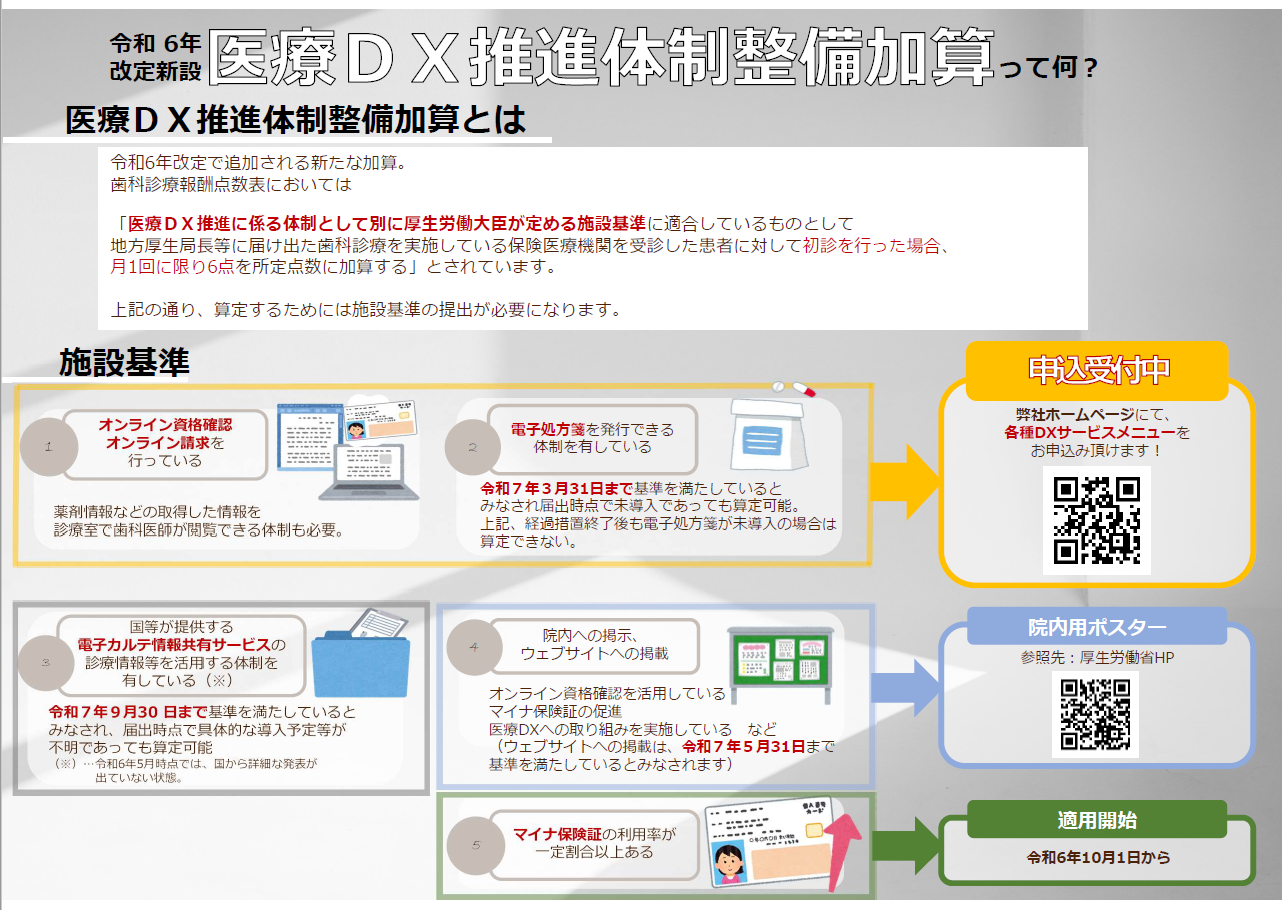The image size is (1282, 910).
Task: Click the 申込受付中 orange banner
Action: 1097,370
